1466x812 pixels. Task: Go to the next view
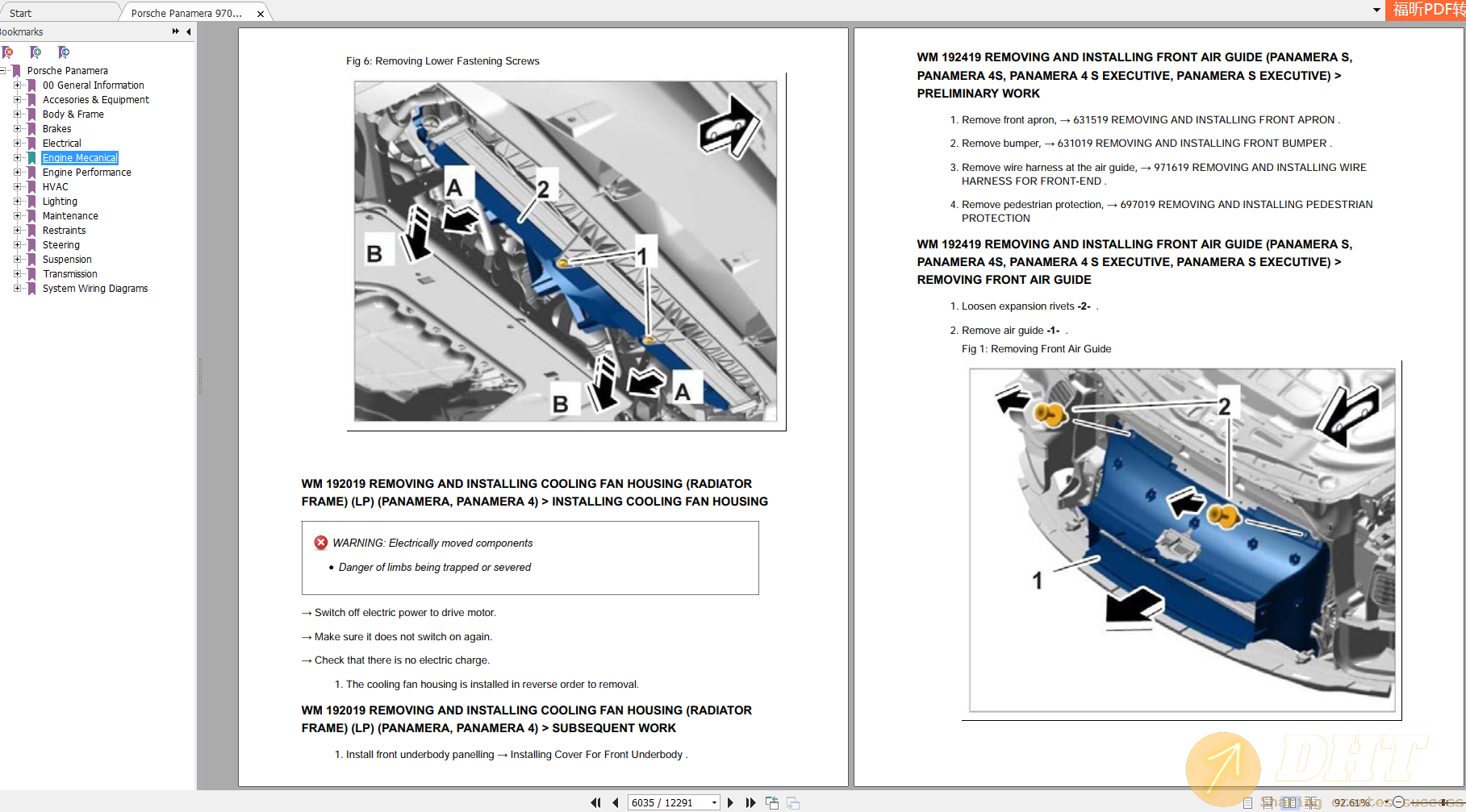pos(793,802)
